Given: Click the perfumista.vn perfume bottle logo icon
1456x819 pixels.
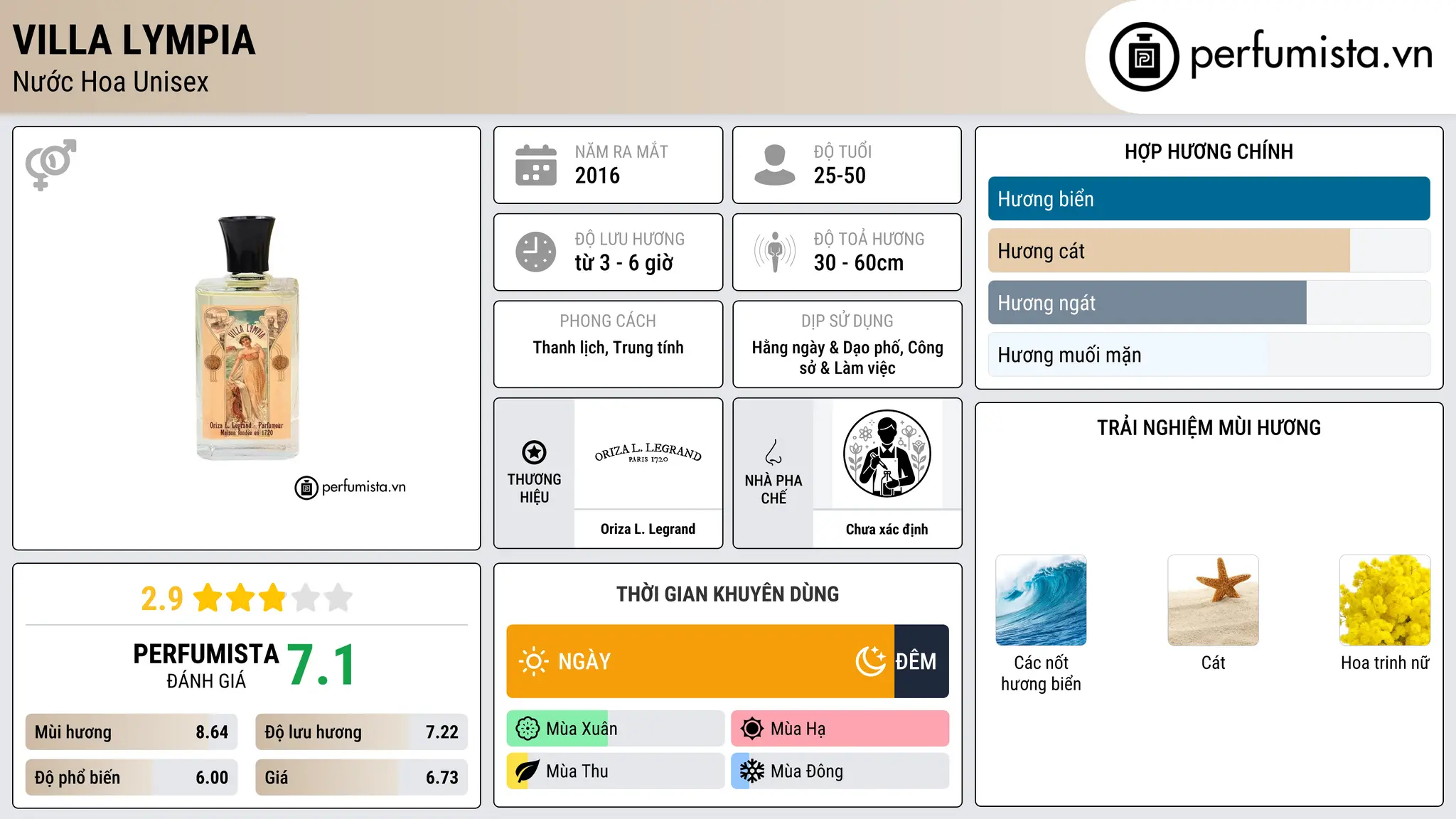Looking at the screenshot, I should (x=1144, y=57).
